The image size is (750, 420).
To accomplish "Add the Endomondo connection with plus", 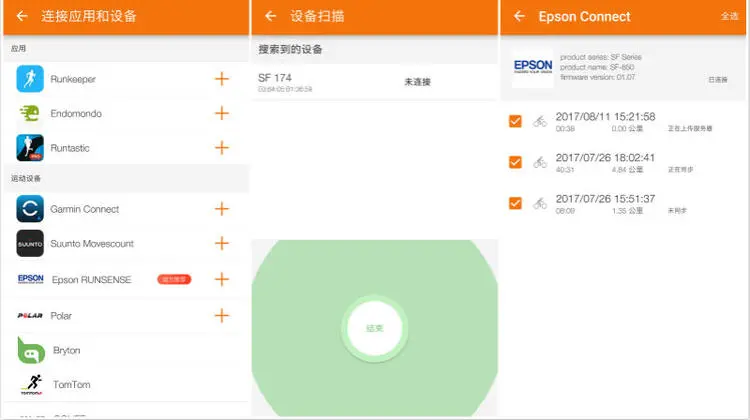I will coord(221,113).
